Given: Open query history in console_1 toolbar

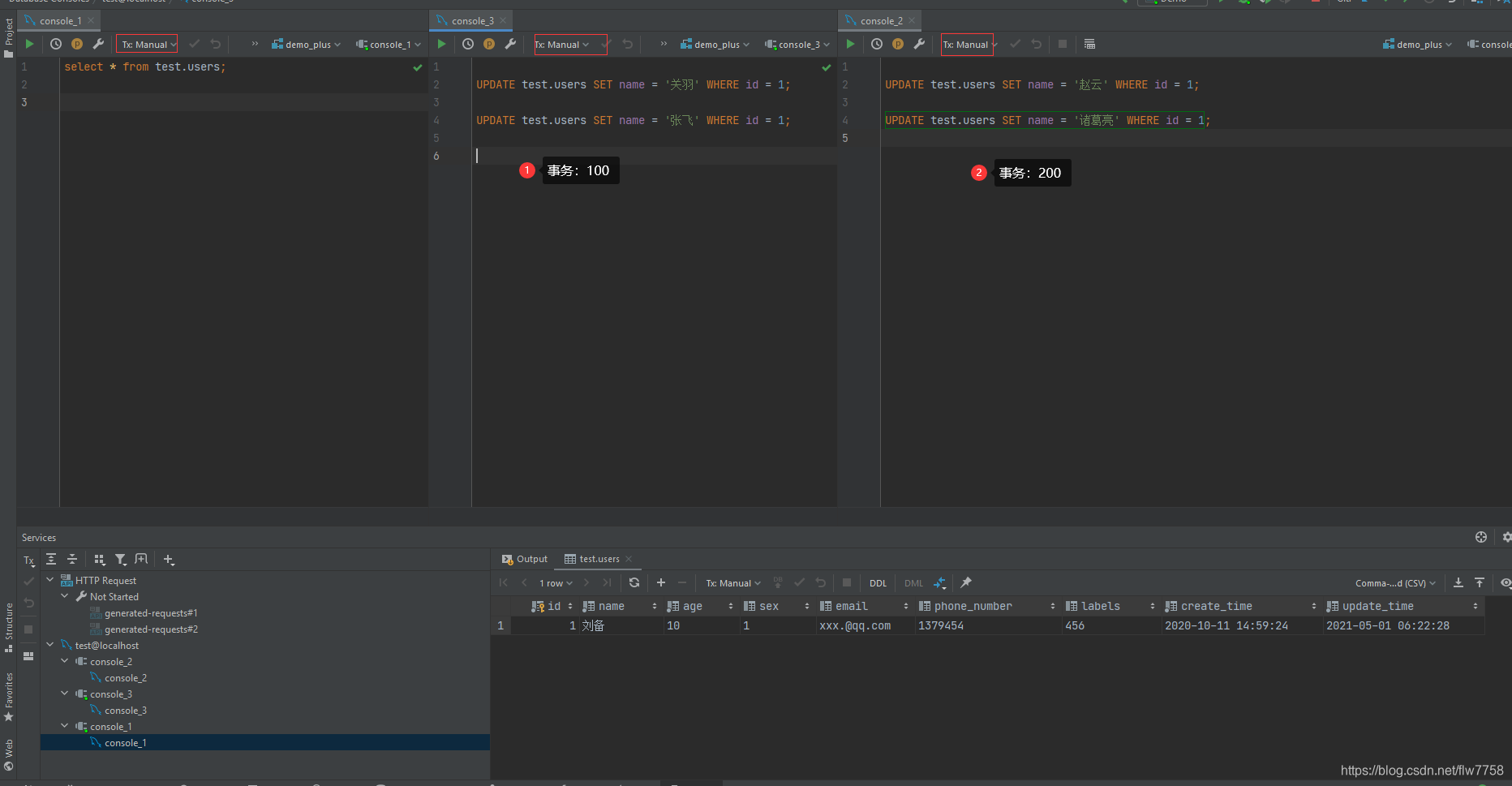Looking at the screenshot, I should pos(56,44).
